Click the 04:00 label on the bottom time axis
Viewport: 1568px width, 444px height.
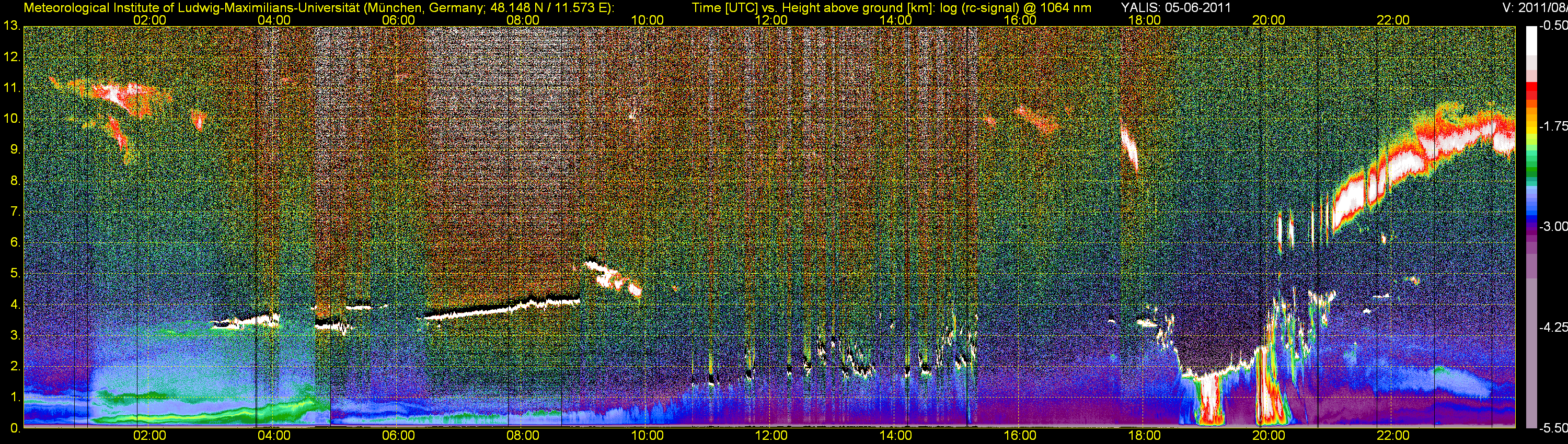274,436
